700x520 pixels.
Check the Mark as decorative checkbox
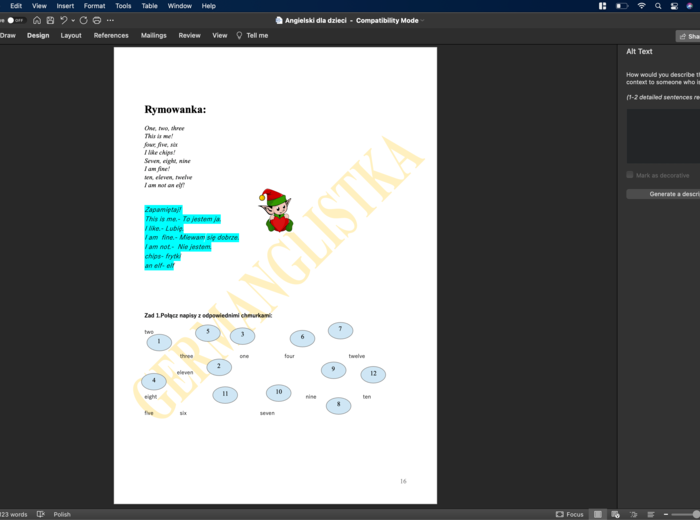[630, 175]
